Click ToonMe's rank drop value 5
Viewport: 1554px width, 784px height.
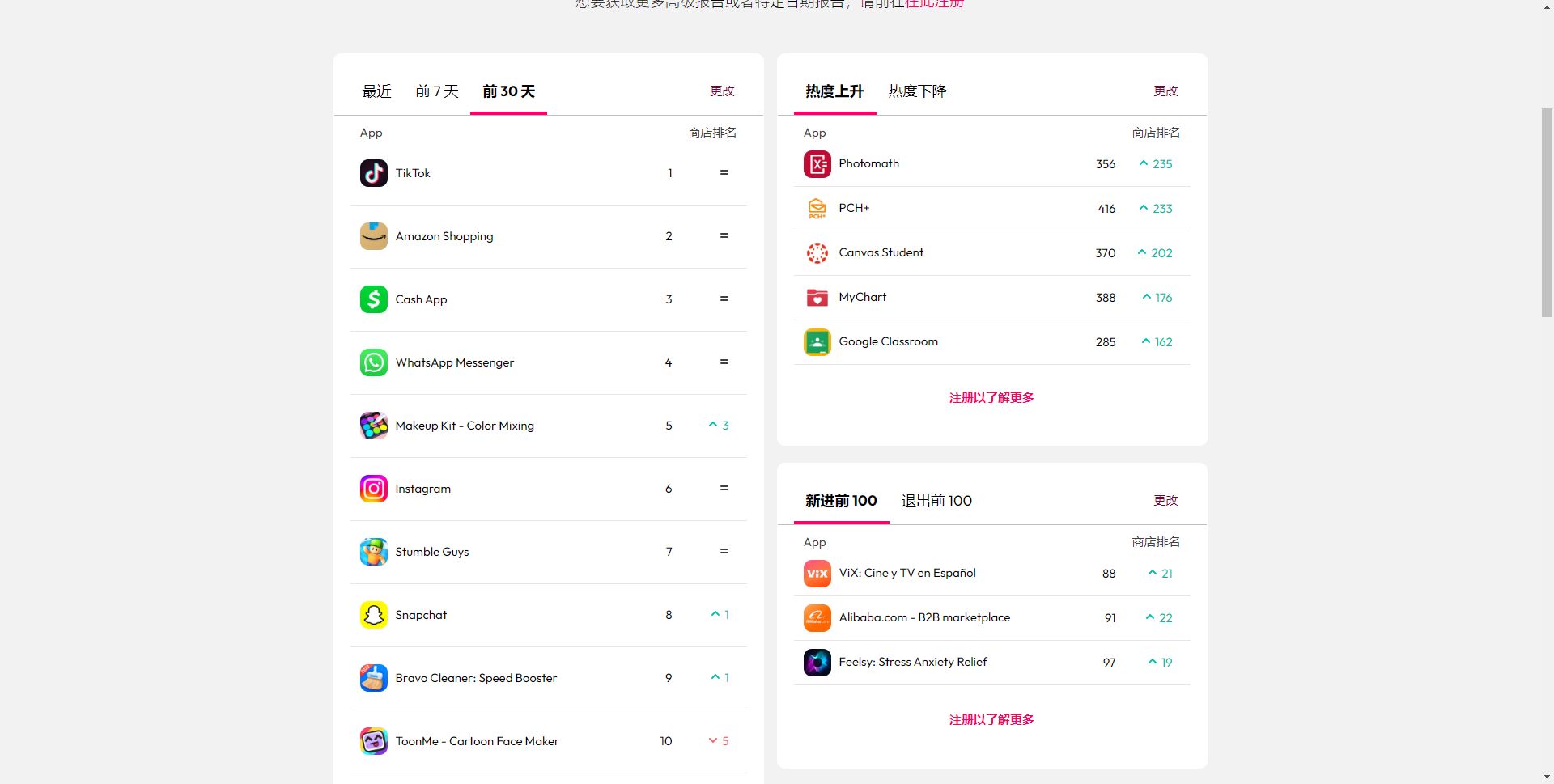[719, 741]
